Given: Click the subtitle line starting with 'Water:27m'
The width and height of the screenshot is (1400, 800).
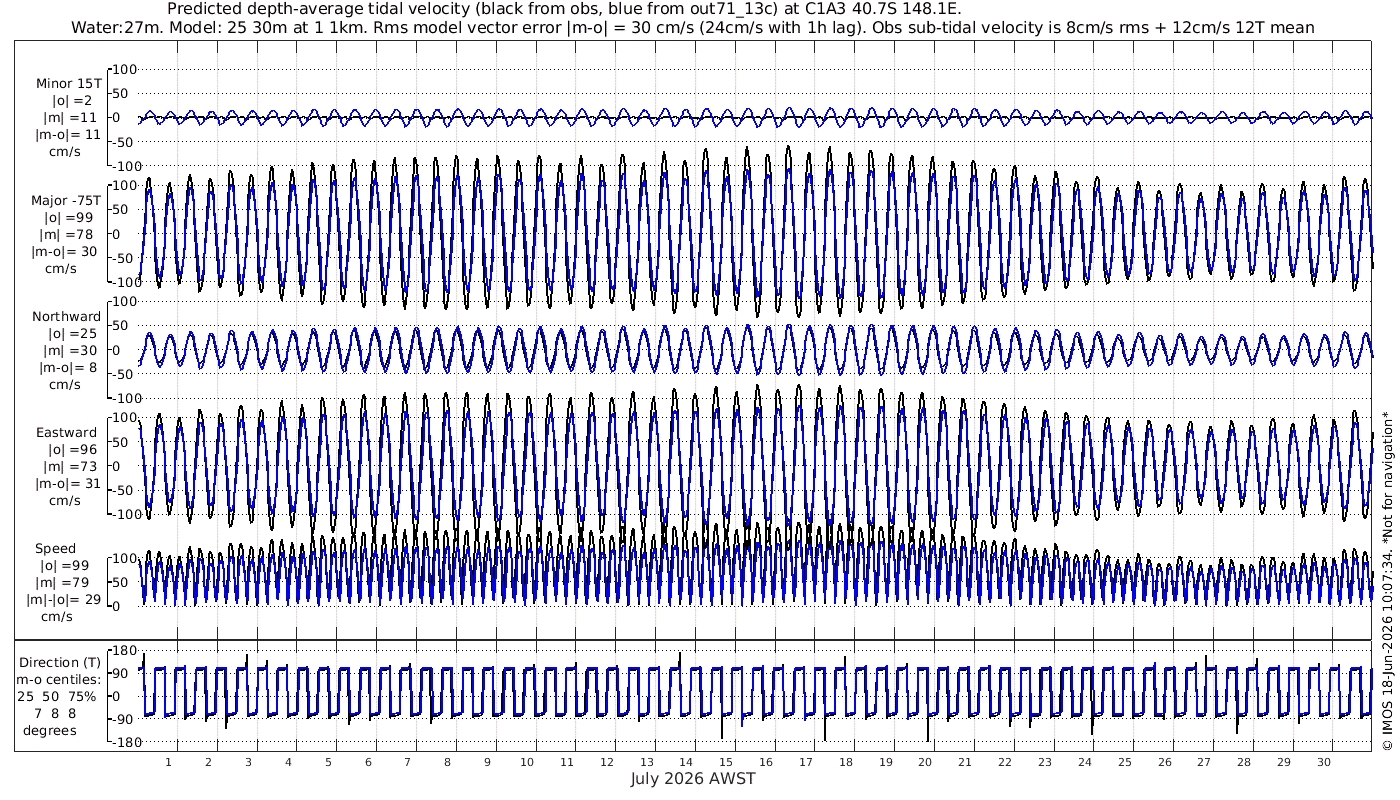Looking at the screenshot, I should [693, 27].
